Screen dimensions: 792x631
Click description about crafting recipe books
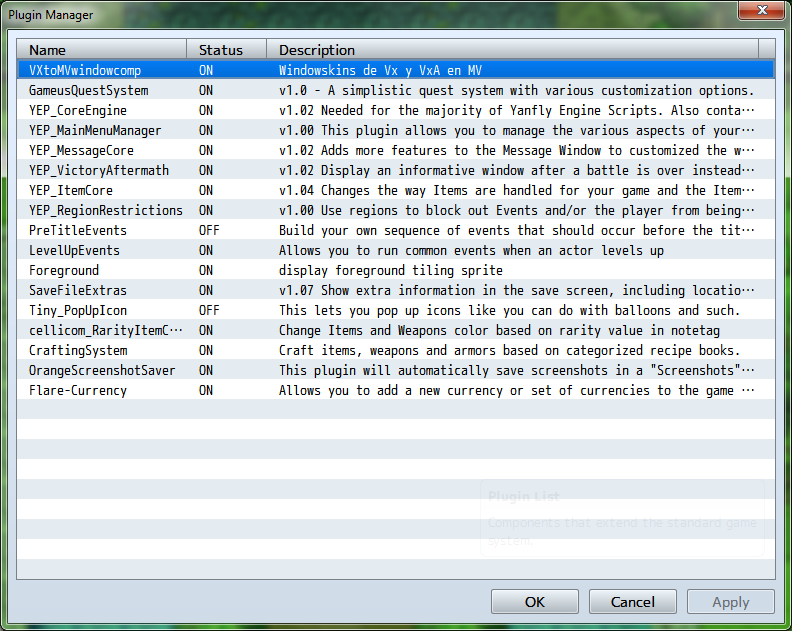(509, 350)
